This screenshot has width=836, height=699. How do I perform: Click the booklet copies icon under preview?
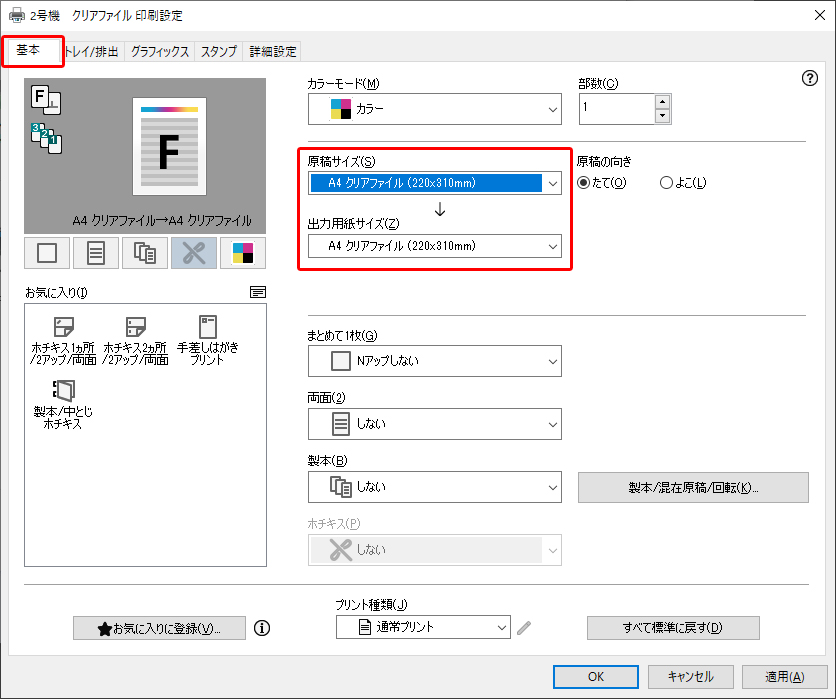click(145, 253)
